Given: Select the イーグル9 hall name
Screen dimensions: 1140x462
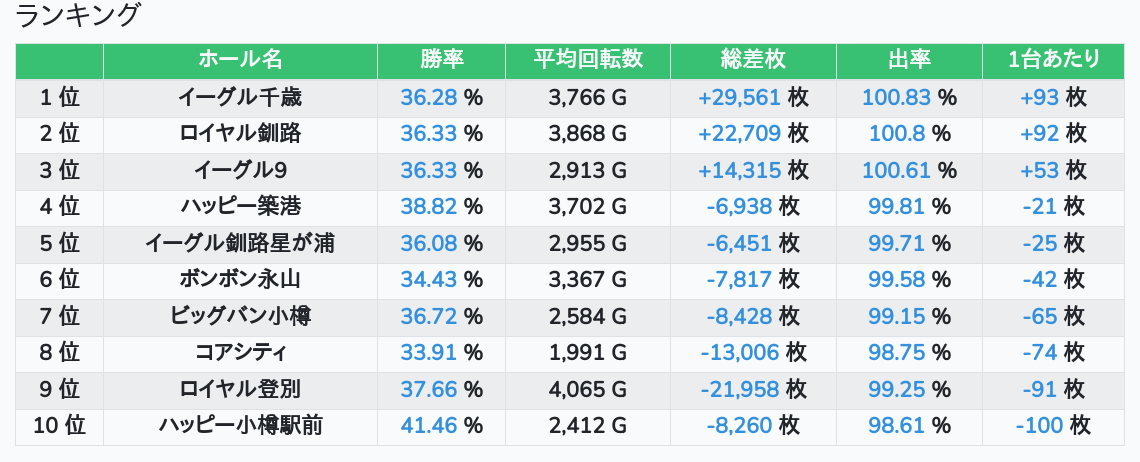Looking at the screenshot, I should pyautogui.click(x=240, y=170).
